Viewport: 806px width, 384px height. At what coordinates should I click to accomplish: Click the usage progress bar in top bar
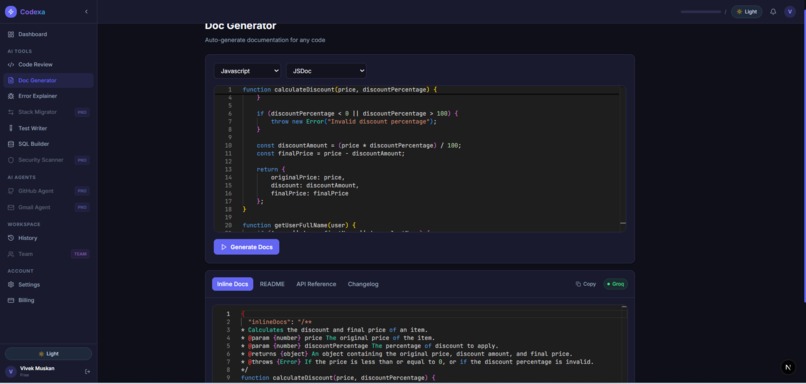(x=701, y=12)
